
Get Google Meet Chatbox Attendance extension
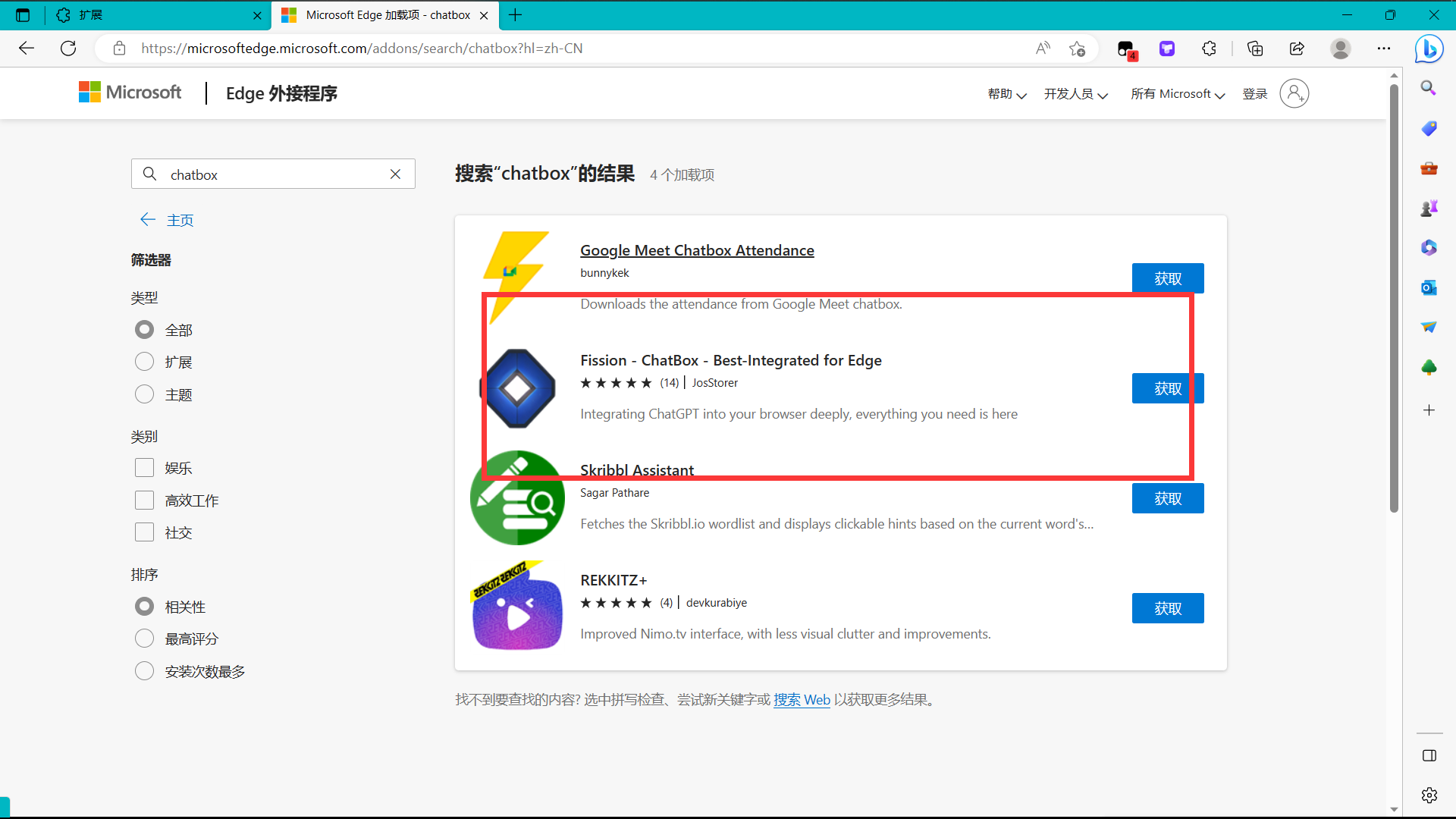pos(1168,278)
